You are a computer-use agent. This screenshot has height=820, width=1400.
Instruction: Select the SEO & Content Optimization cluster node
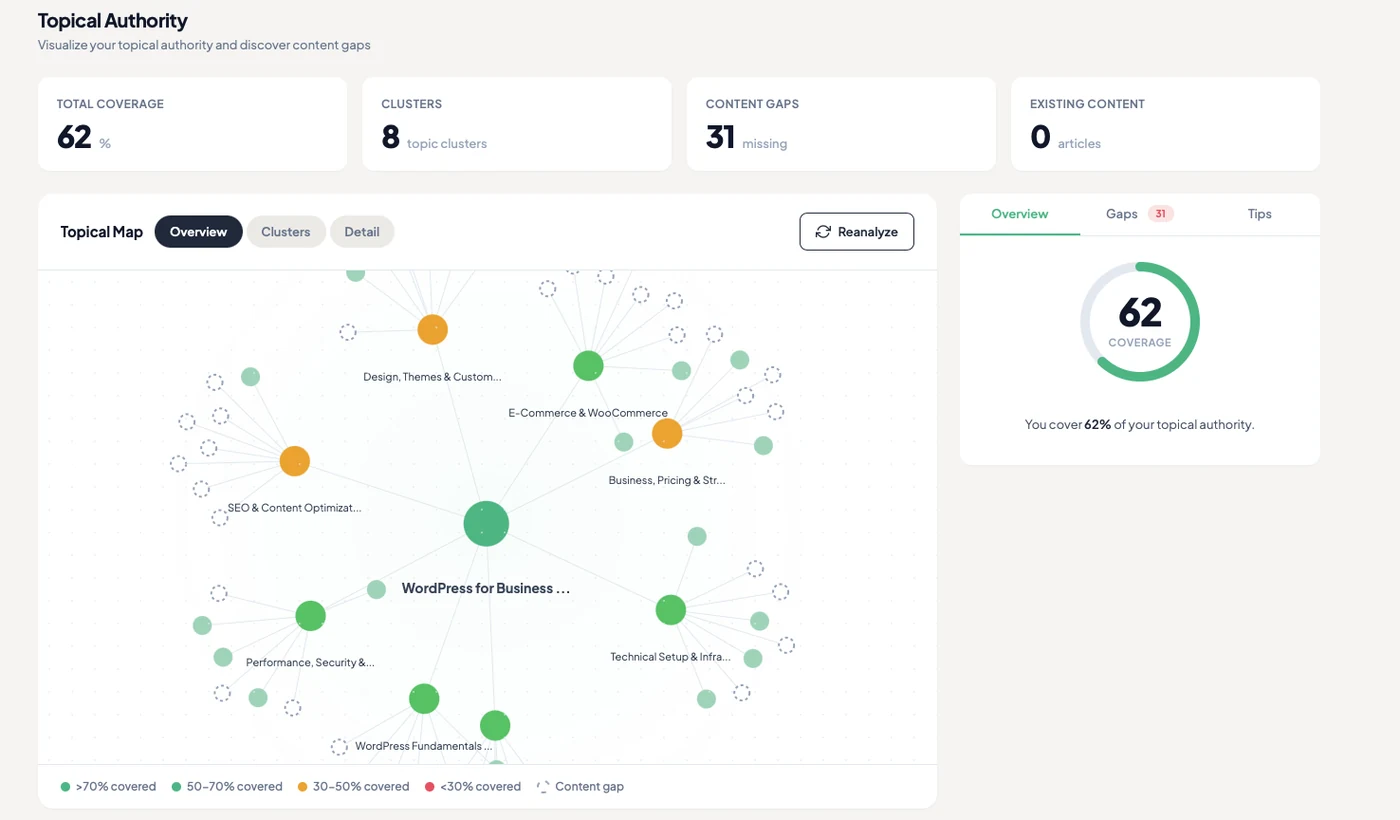click(x=294, y=461)
